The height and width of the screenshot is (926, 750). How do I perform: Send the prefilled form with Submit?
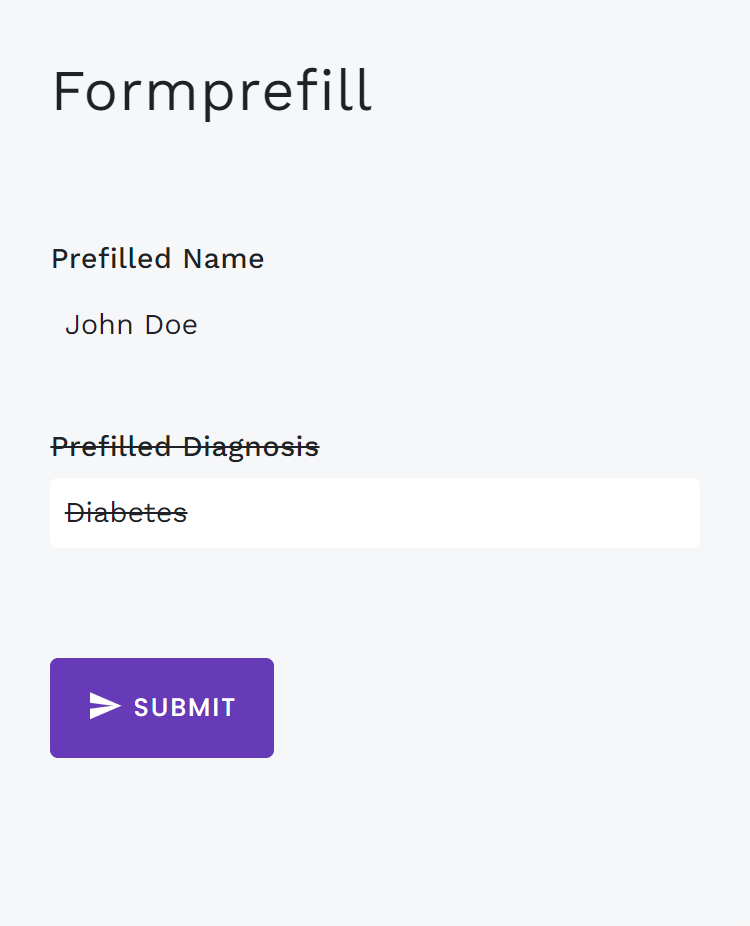[162, 708]
